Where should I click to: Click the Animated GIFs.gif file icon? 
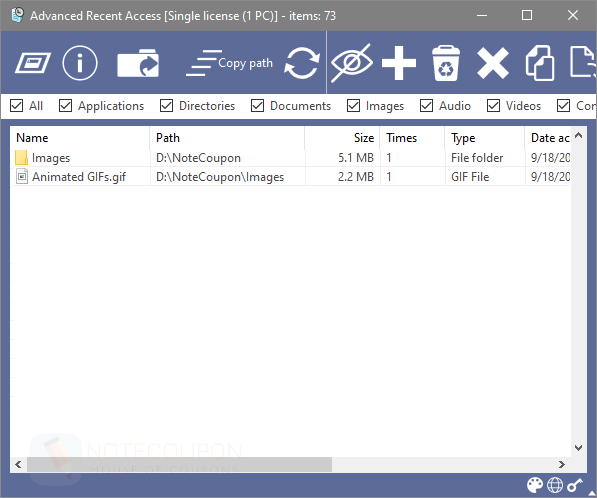22,176
